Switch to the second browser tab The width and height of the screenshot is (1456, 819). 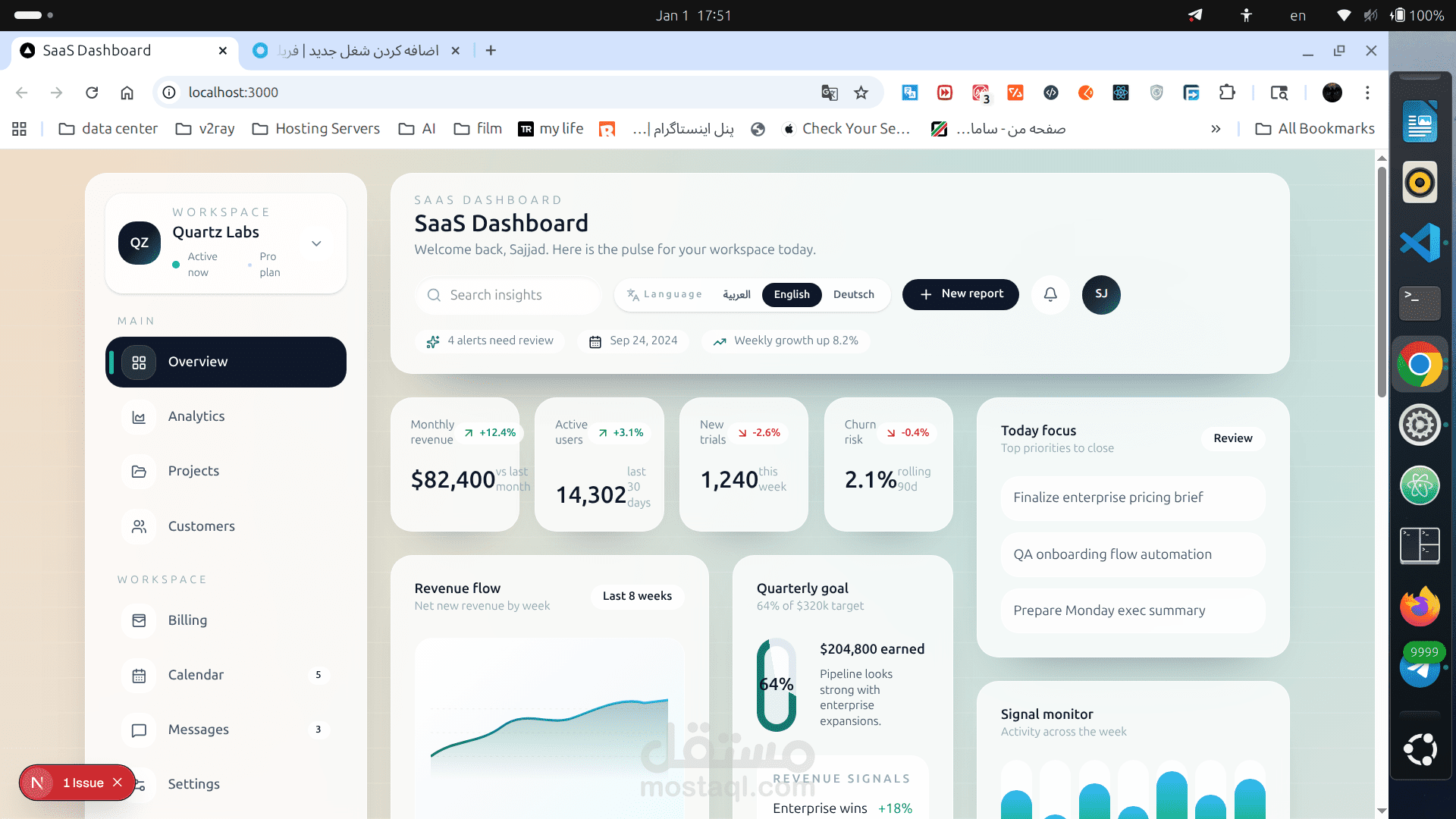click(358, 51)
